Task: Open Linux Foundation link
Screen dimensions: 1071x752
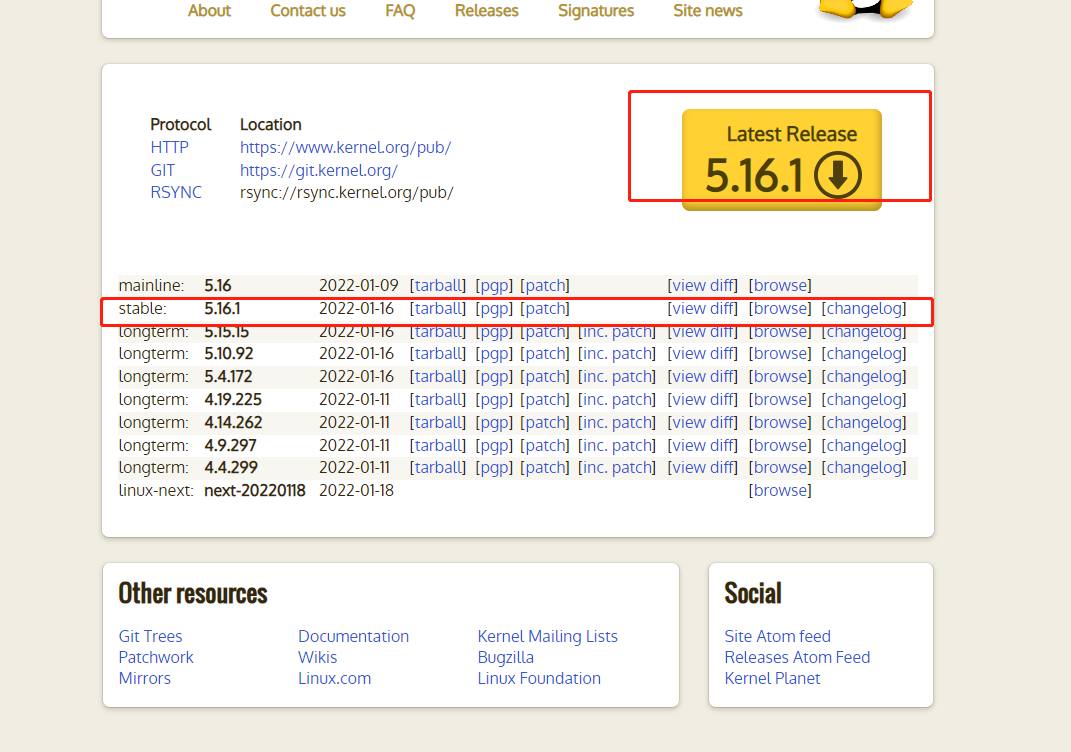Action: tap(539, 678)
